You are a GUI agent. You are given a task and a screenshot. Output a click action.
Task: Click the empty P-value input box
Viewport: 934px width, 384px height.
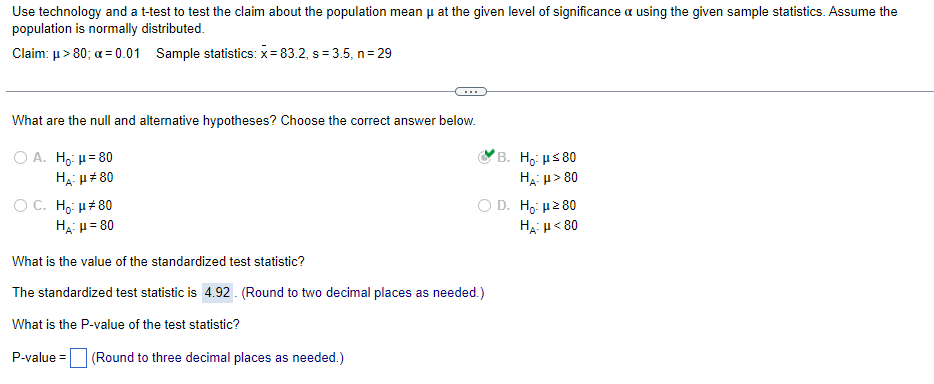tap(78, 358)
